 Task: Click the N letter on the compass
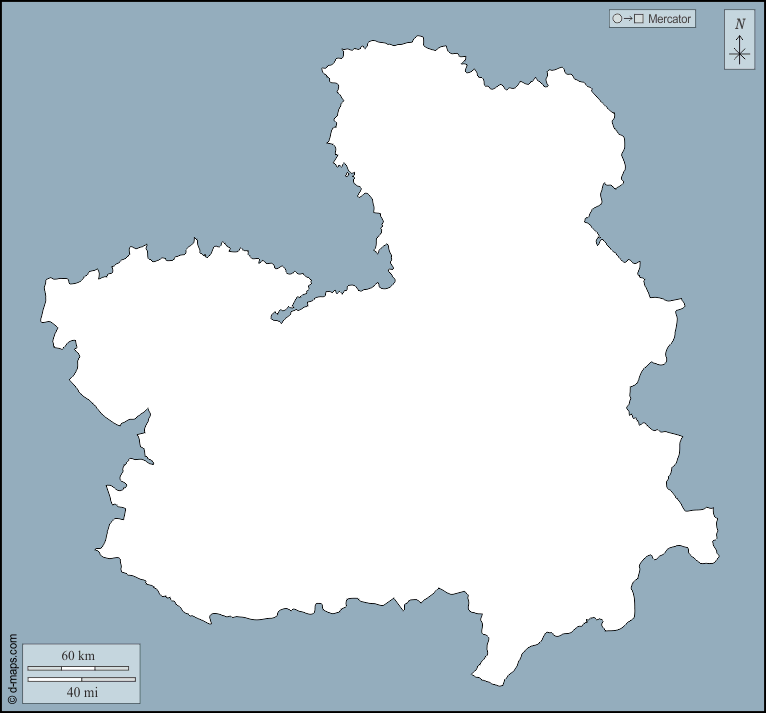tap(740, 24)
